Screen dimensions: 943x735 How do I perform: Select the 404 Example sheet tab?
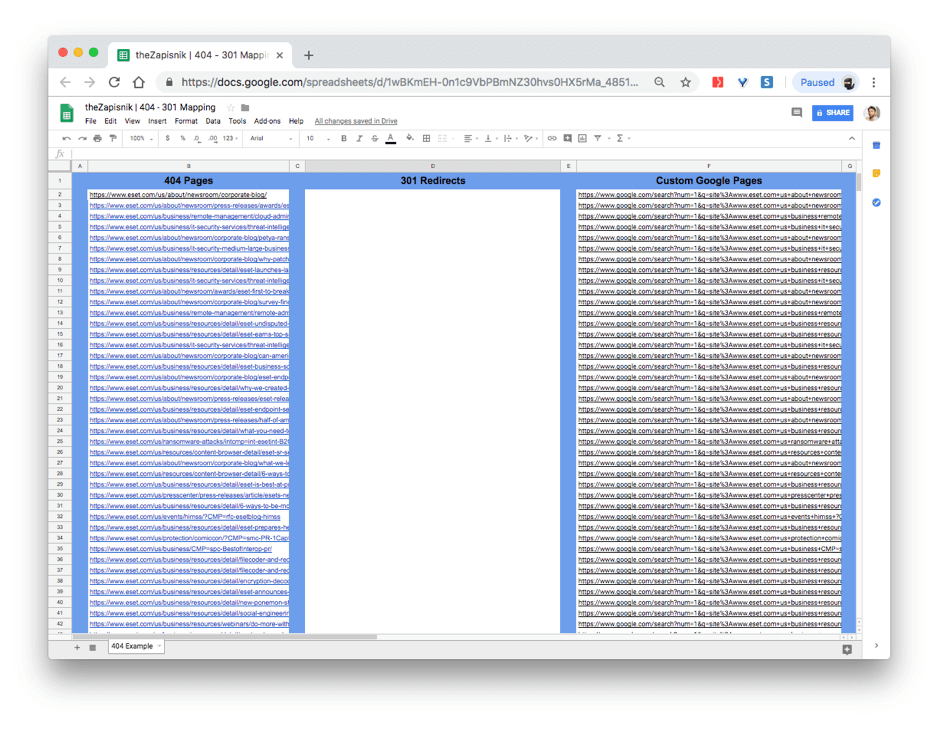[x=135, y=646]
